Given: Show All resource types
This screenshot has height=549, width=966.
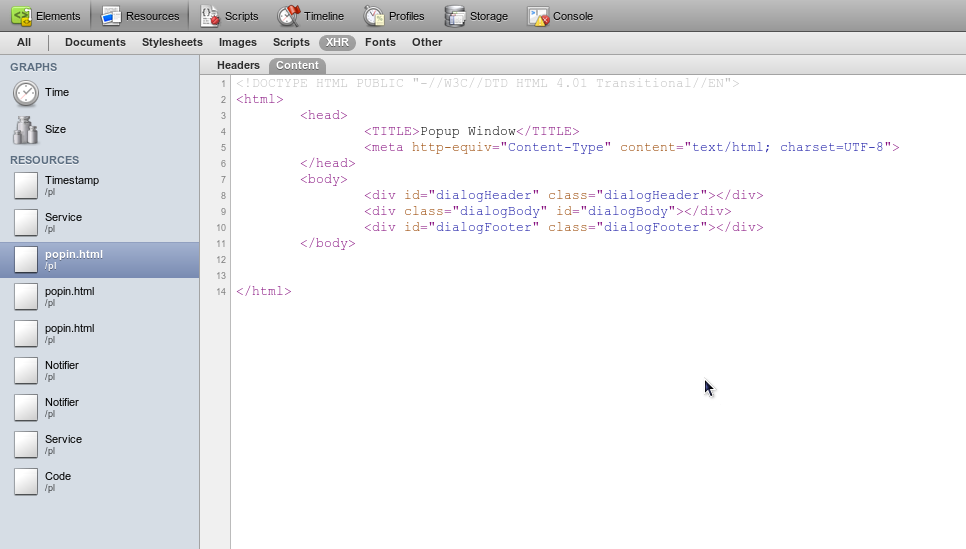Looking at the screenshot, I should click(x=24, y=43).
